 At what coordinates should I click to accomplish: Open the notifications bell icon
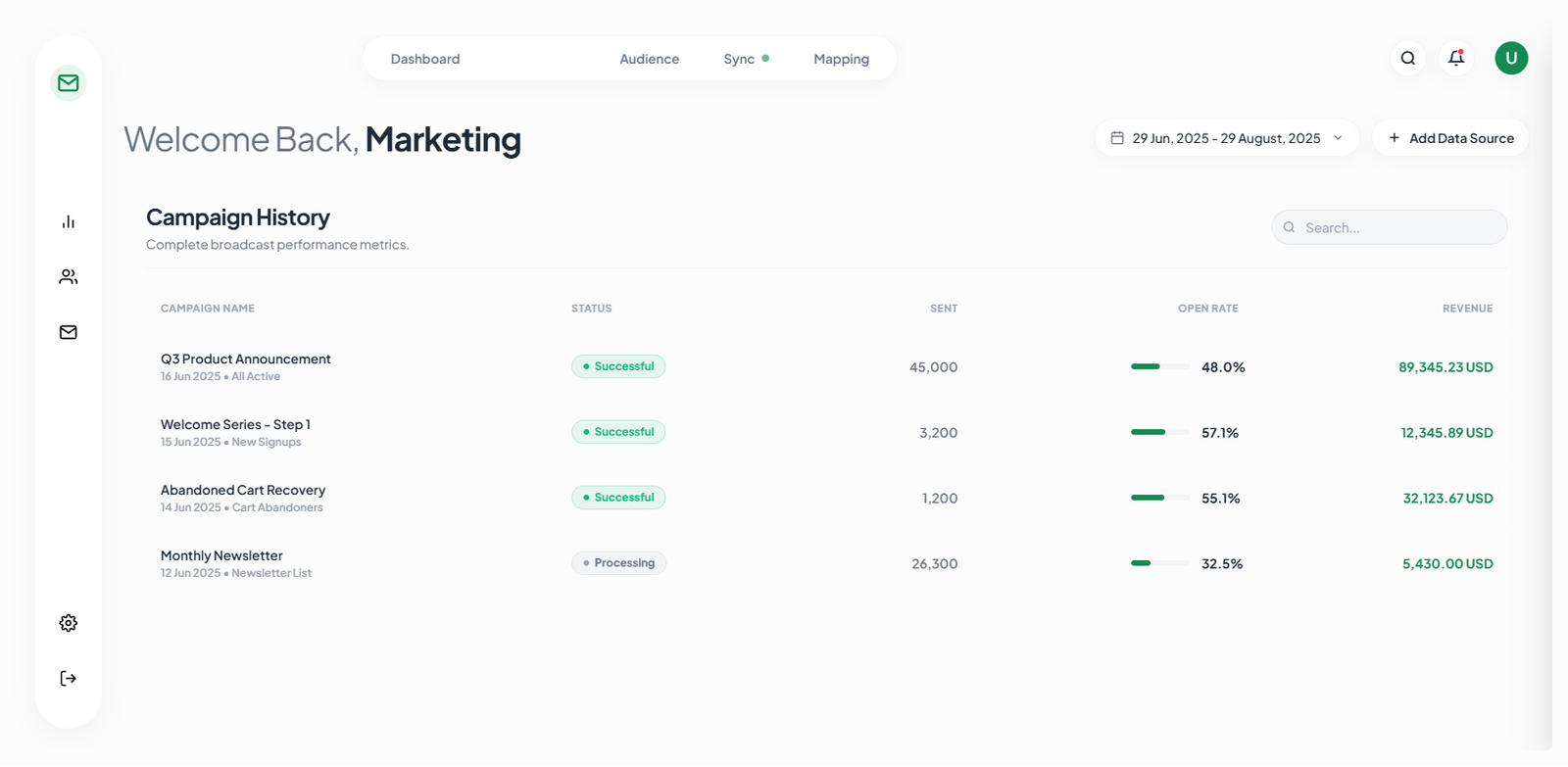1456,58
